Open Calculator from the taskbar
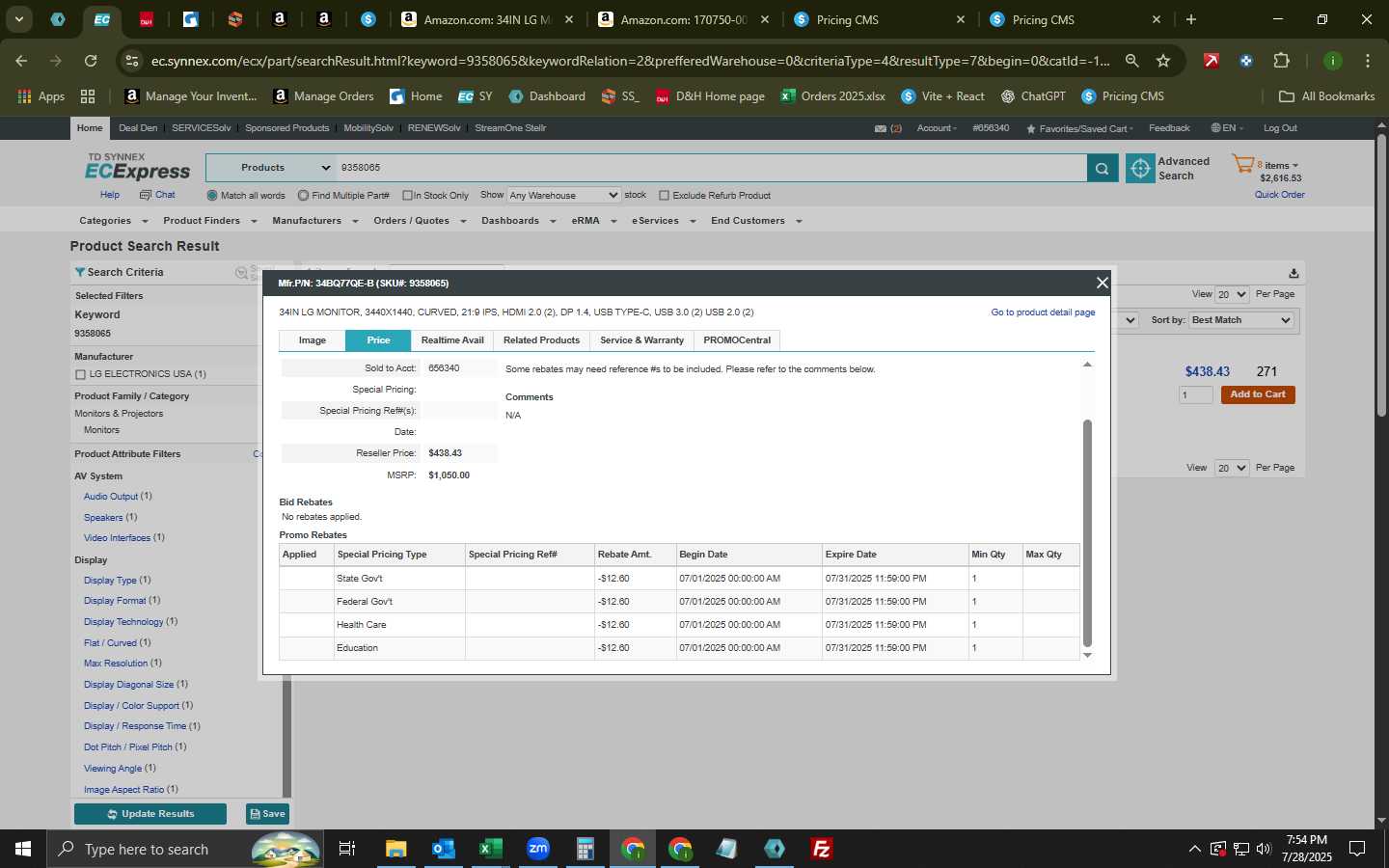Screen dimensions: 1389x868 [586, 849]
